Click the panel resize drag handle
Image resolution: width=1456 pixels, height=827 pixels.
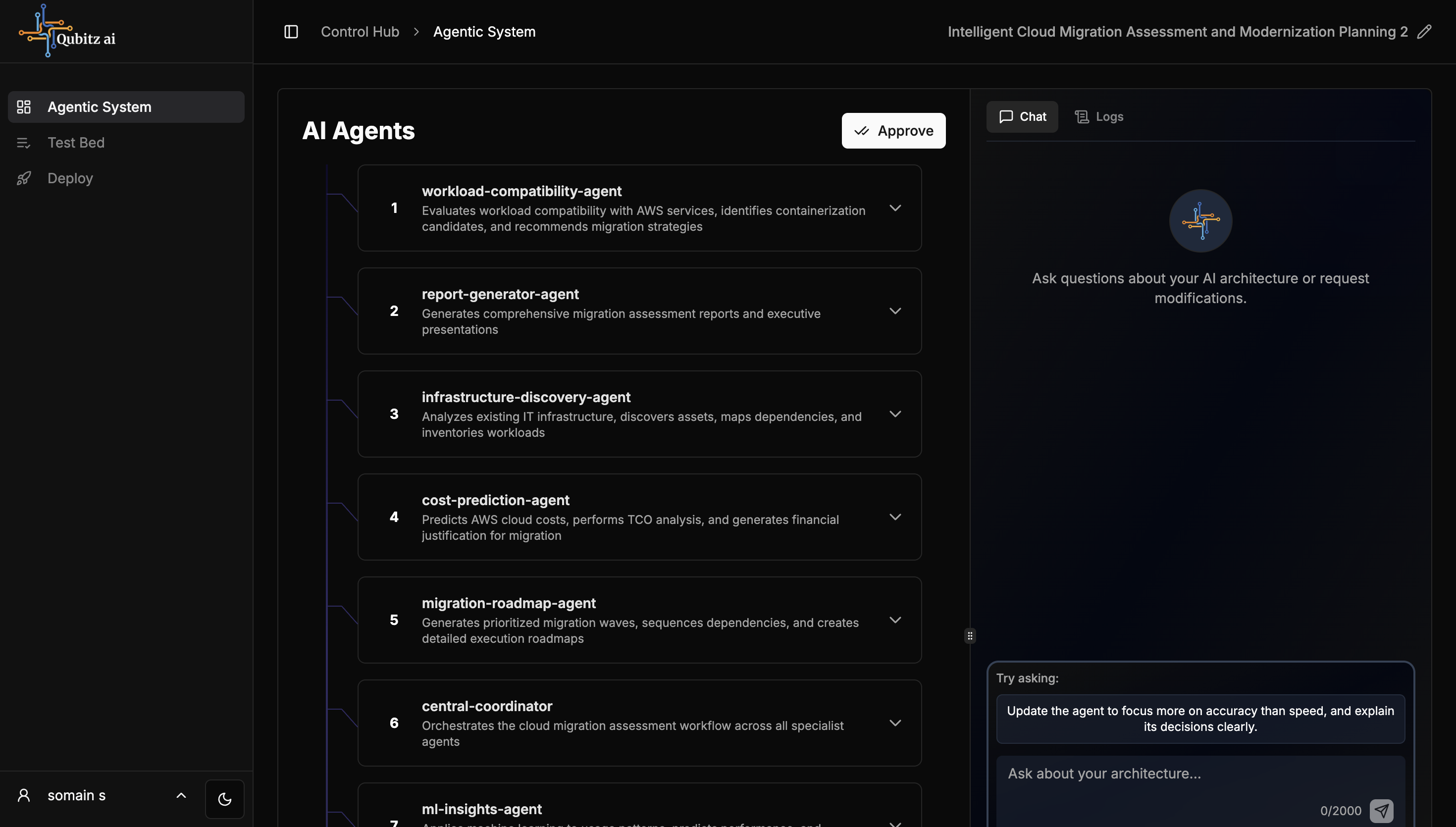point(970,635)
